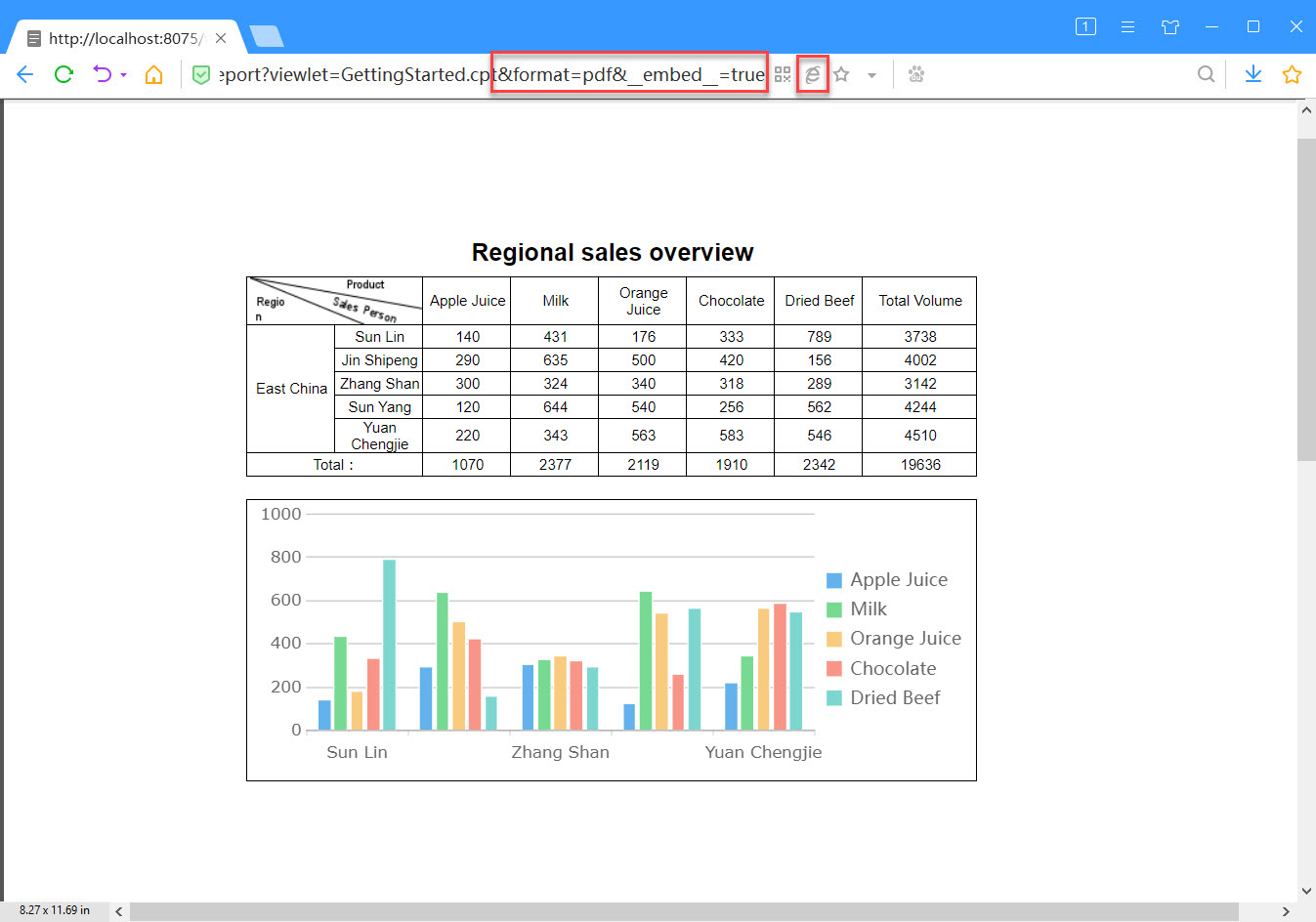Open the search magnifier icon
The height and width of the screenshot is (922, 1316).
click(x=1206, y=73)
